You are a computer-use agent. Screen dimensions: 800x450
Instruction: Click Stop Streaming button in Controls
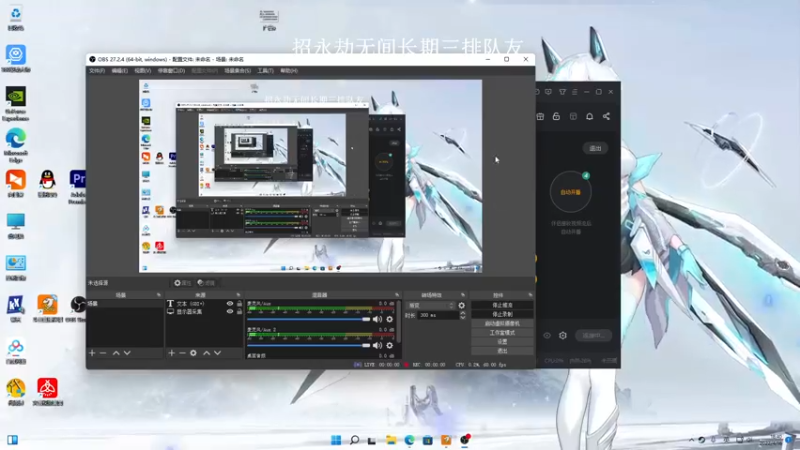(503, 305)
